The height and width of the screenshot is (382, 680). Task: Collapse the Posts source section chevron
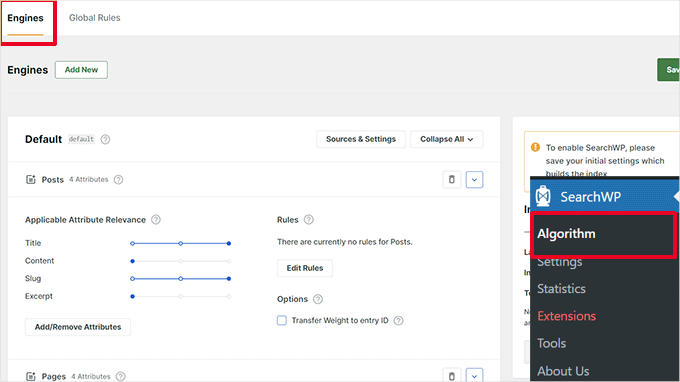[x=474, y=180]
